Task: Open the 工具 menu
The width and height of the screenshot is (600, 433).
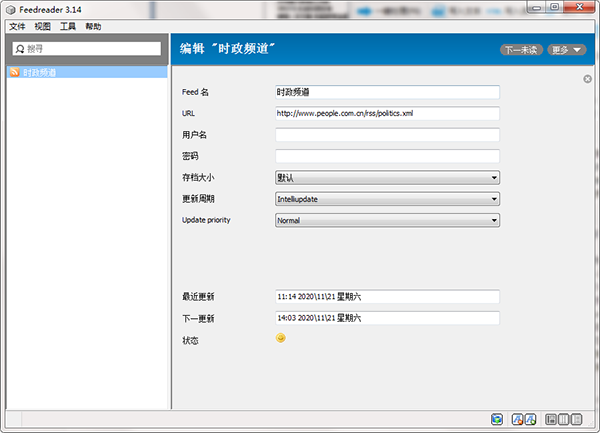Action: (x=68, y=27)
